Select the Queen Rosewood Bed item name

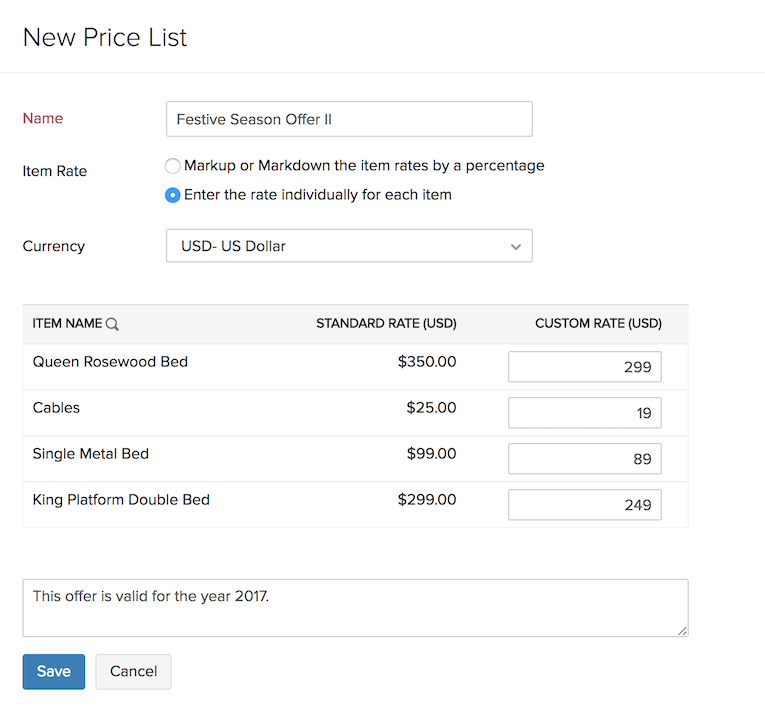point(110,362)
